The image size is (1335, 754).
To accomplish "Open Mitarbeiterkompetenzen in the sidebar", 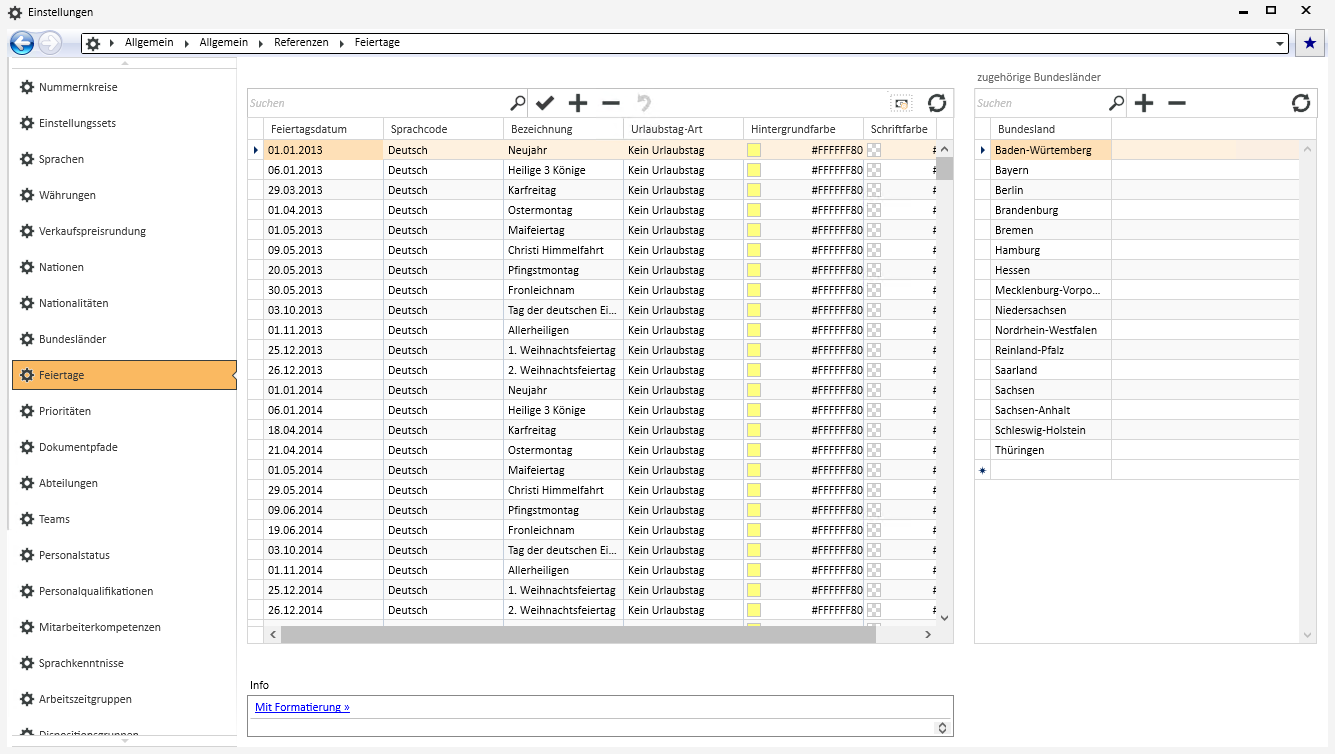I will (124, 627).
